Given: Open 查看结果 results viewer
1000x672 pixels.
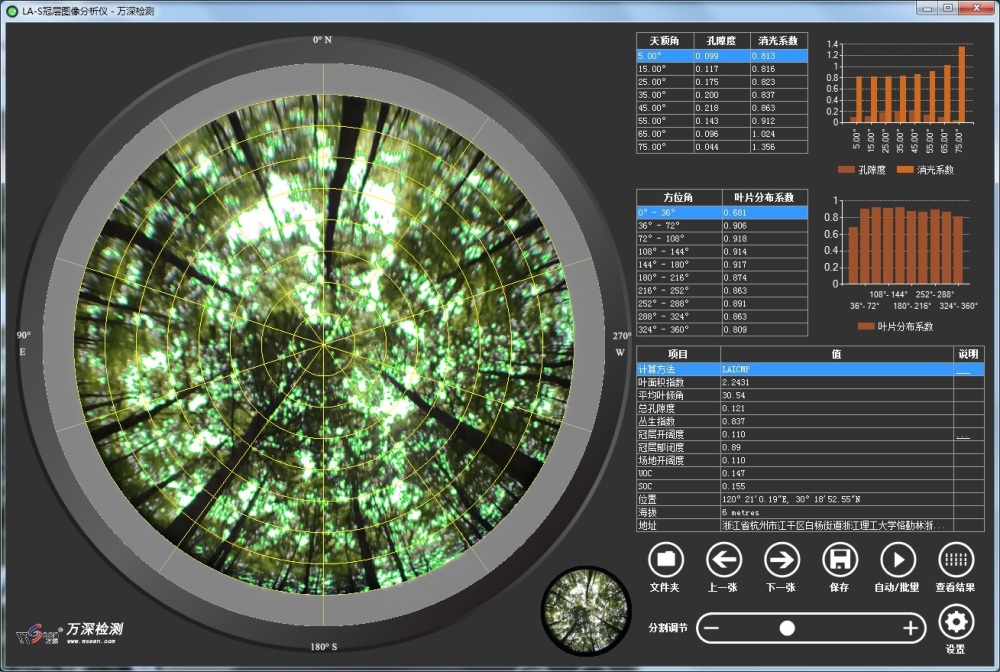Looking at the screenshot, I should [x=955, y=560].
